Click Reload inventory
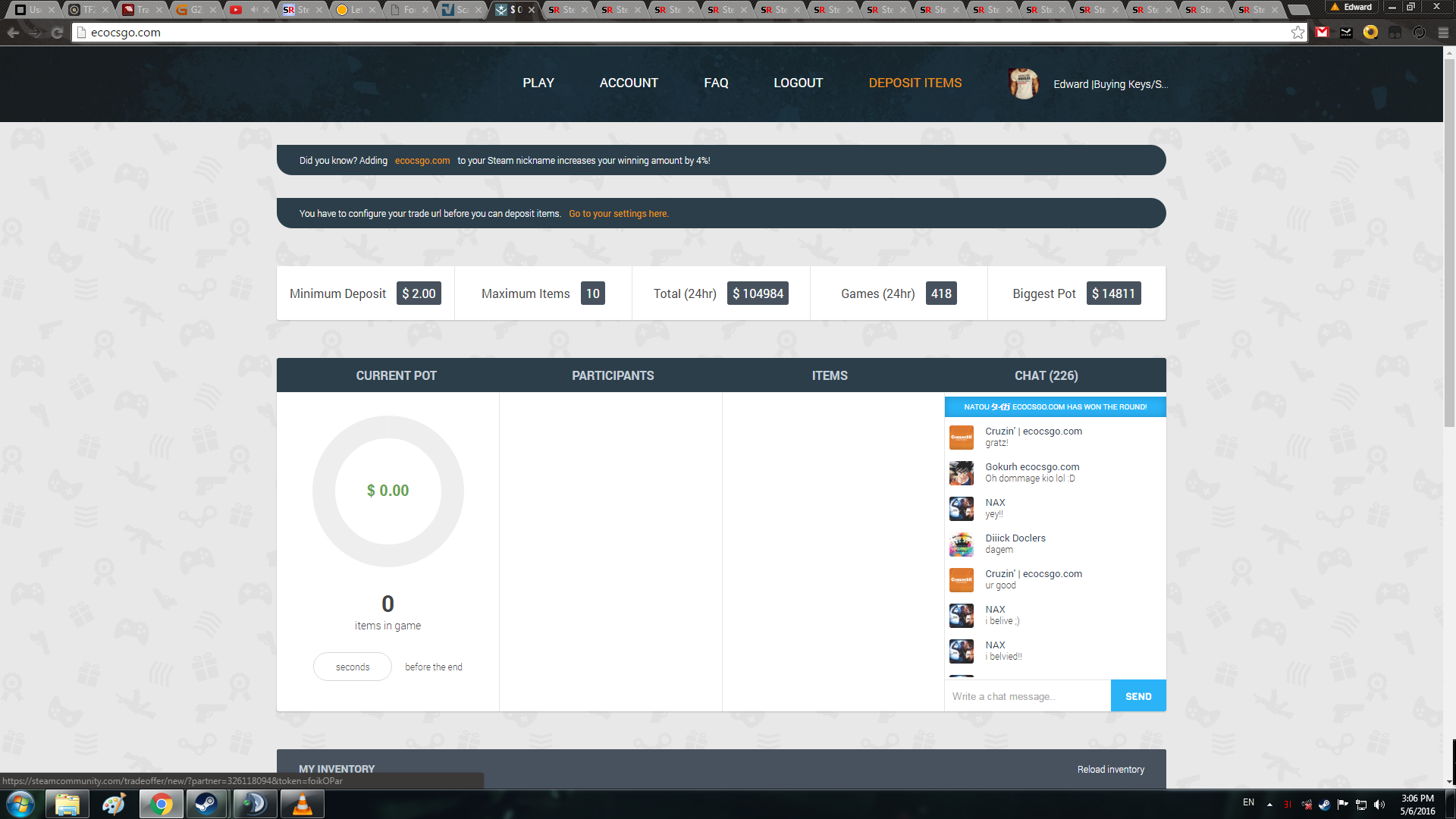The image size is (1456, 819). tap(1110, 769)
